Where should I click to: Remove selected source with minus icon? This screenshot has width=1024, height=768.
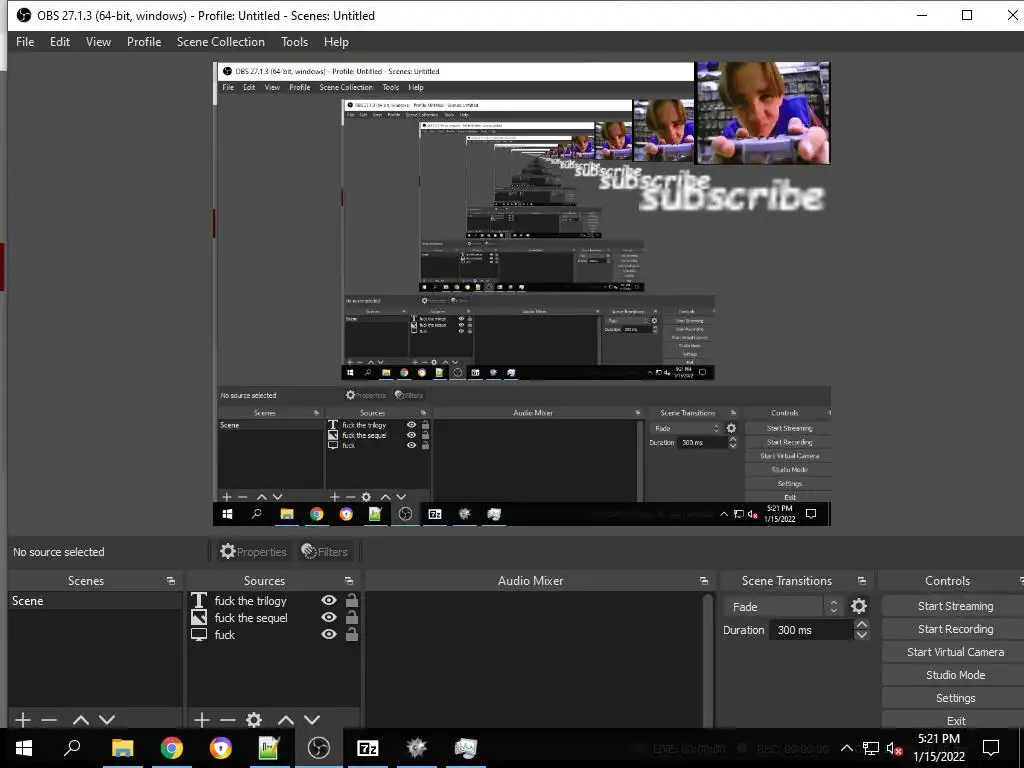228,720
